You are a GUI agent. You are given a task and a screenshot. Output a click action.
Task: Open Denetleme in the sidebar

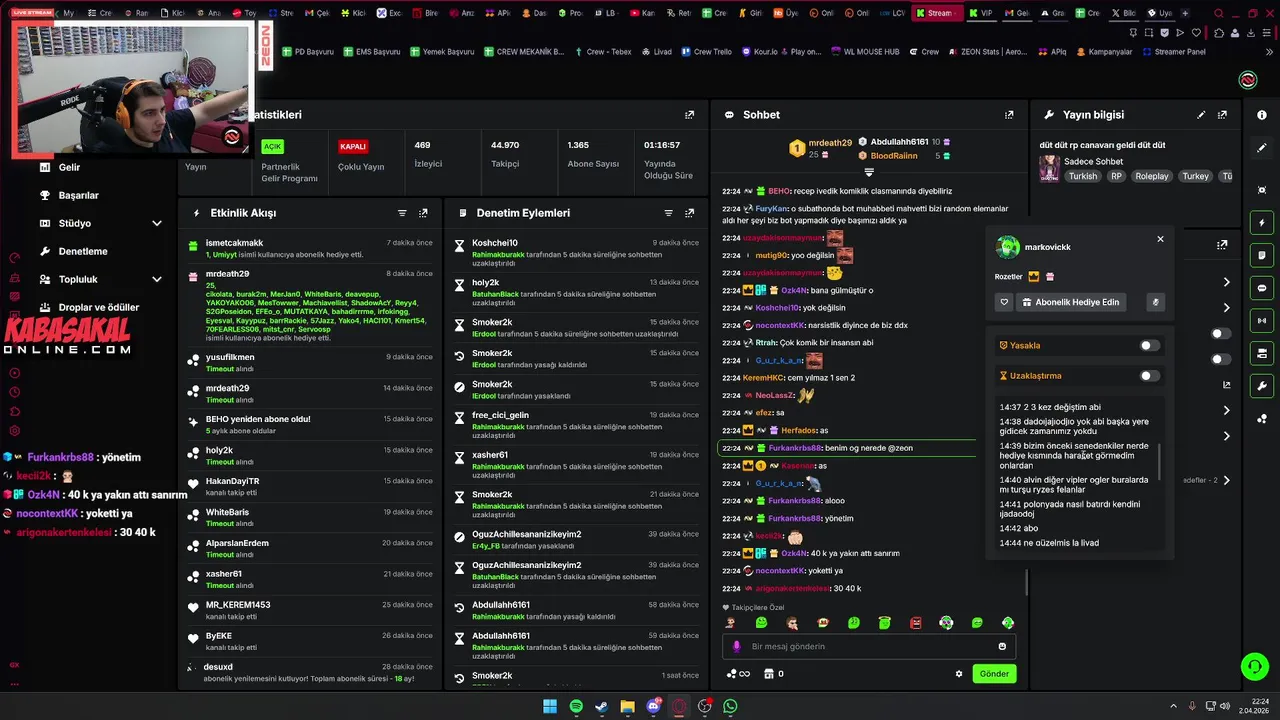[x=83, y=251]
